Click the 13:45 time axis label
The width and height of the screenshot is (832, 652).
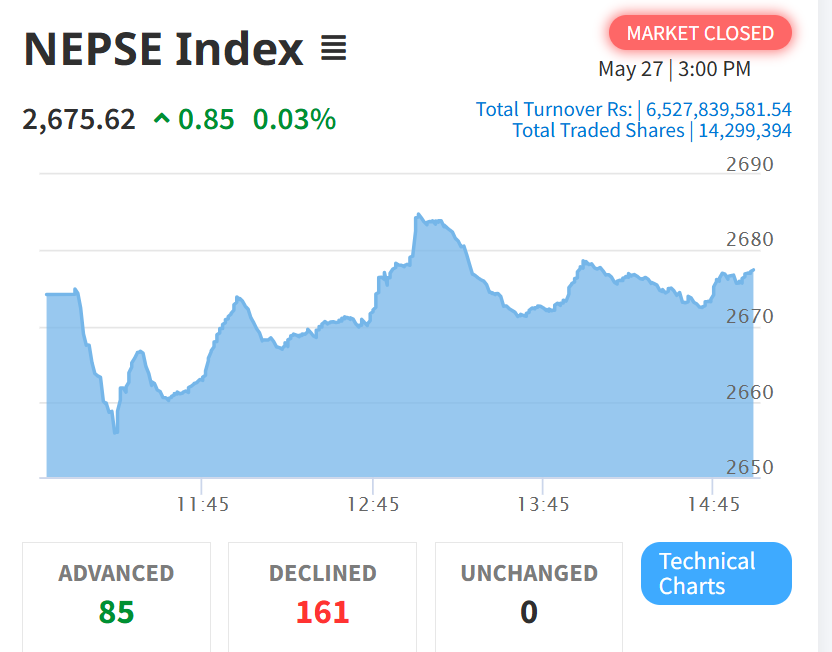point(543,504)
